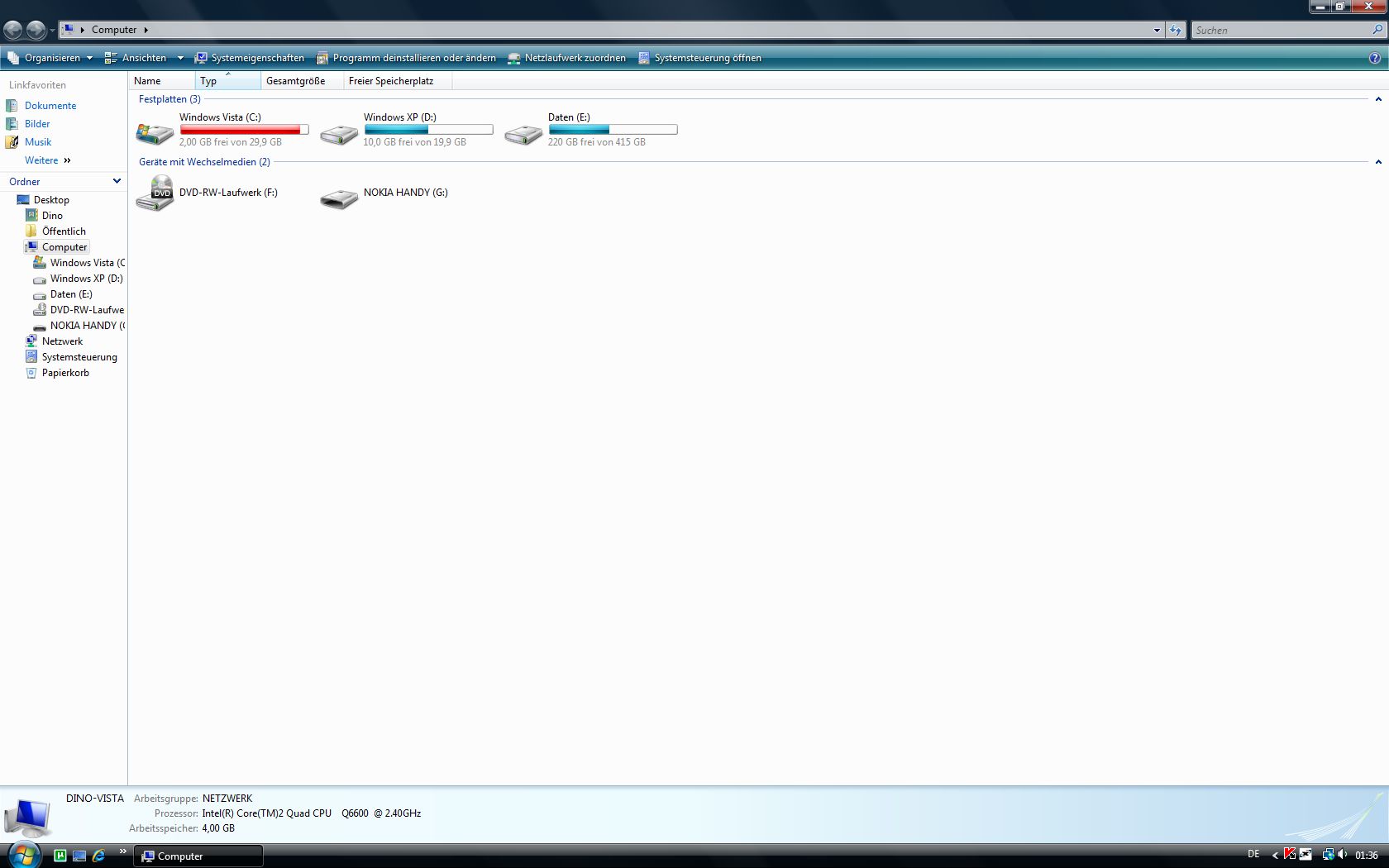This screenshot has height=868, width=1389.
Task: Click the Bilder icon in Linkfavoriten
Action: (x=12, y=124)
